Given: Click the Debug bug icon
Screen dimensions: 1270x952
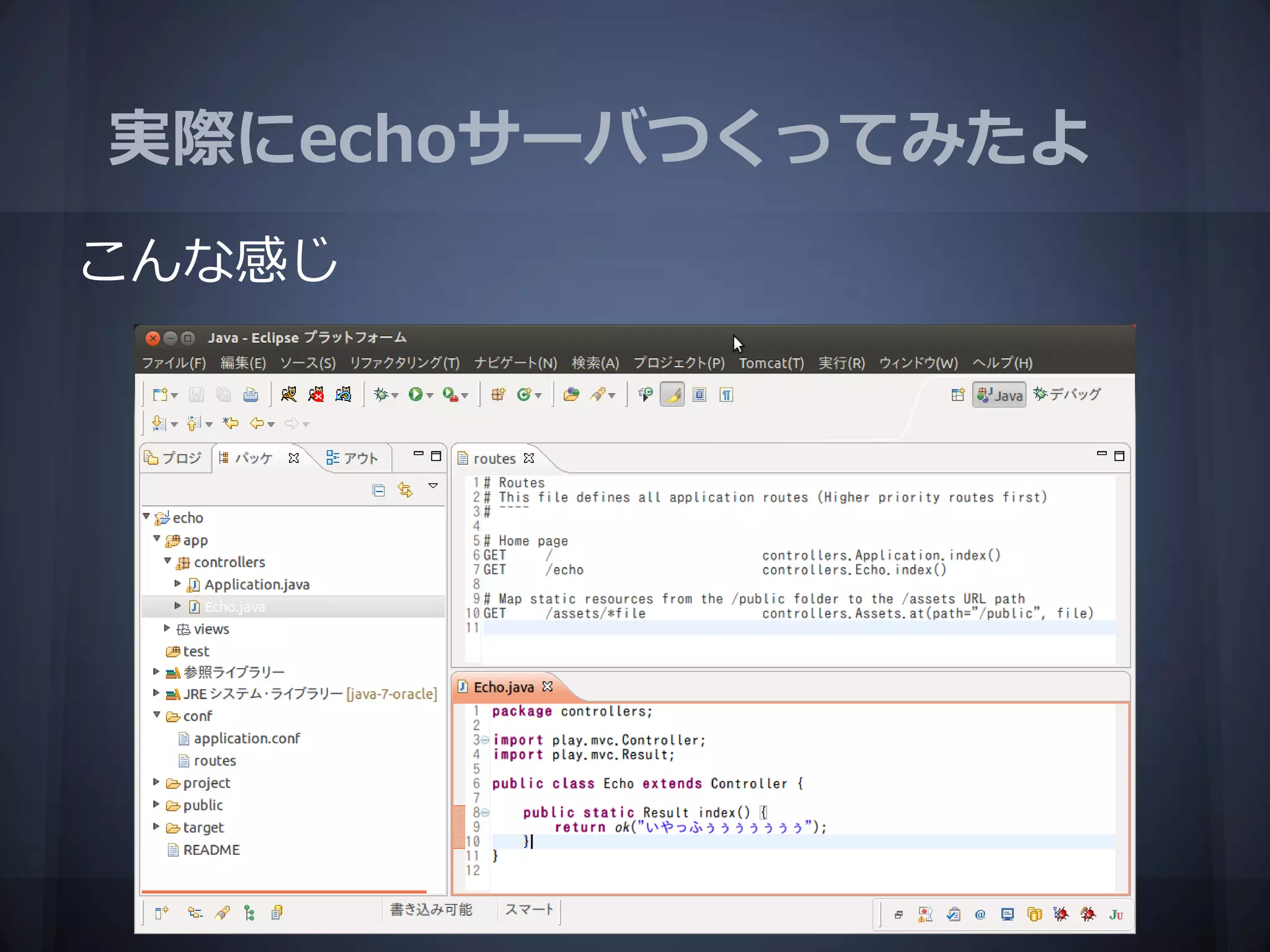Looking at the screenshot, I should [x=381, y=395].
